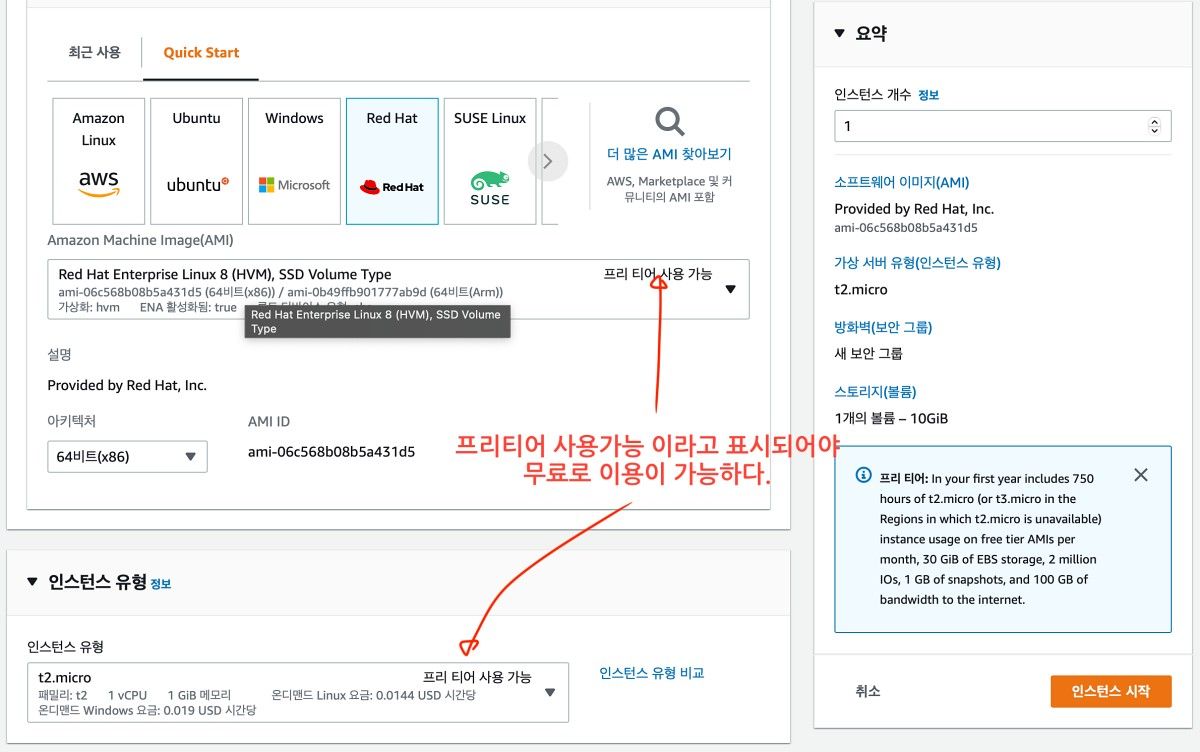Screen dimensions: 1200x752
Task: Open the 64비트(x86) architecture dropdown
Action: (x=127, y=457)
